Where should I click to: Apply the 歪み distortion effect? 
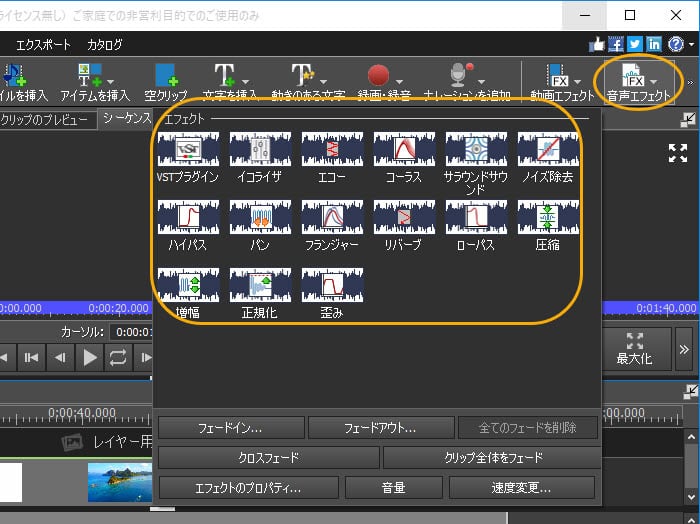coord(332,285)
